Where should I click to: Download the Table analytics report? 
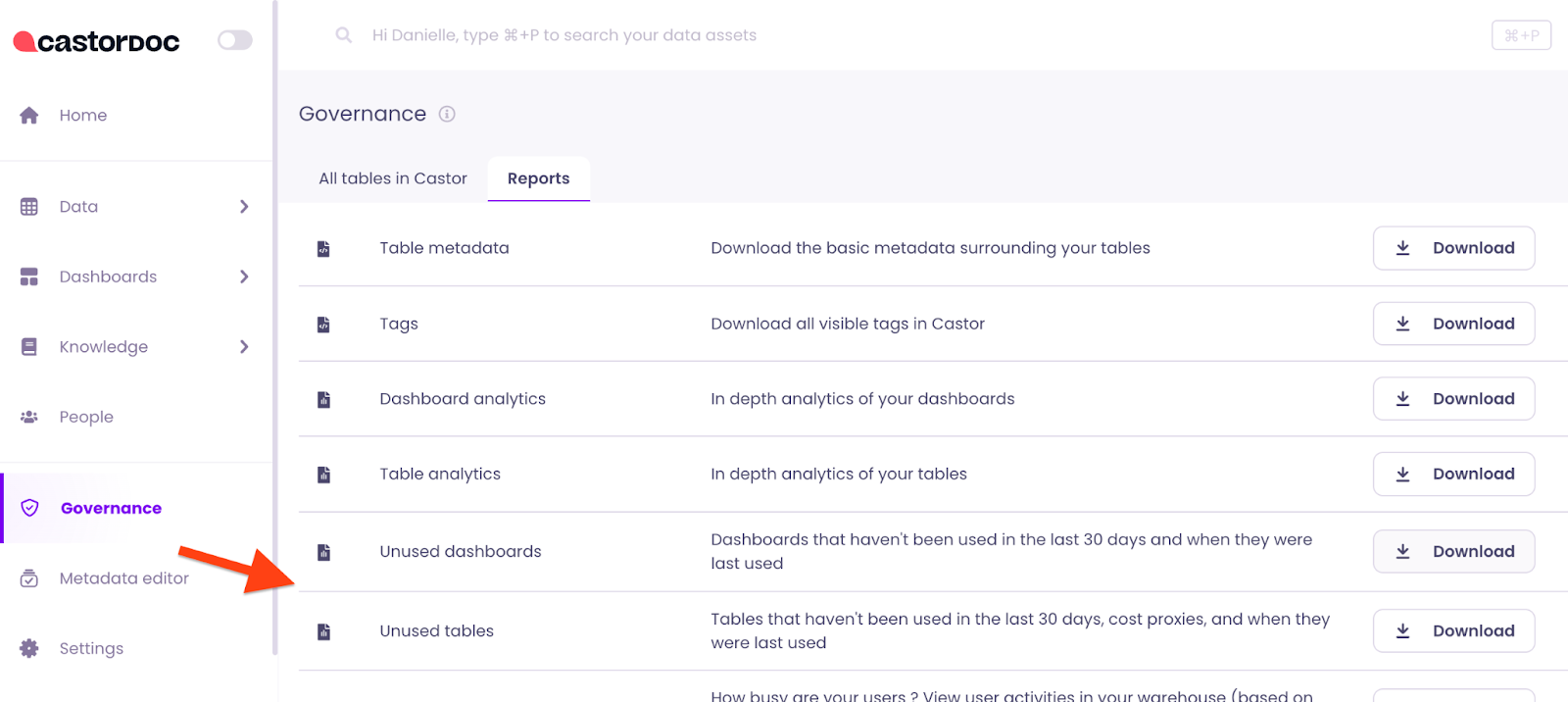click(1453, 474)
